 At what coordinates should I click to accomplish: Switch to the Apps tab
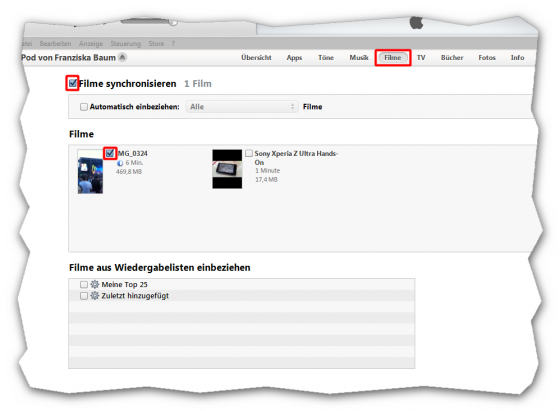coord(294,57)
